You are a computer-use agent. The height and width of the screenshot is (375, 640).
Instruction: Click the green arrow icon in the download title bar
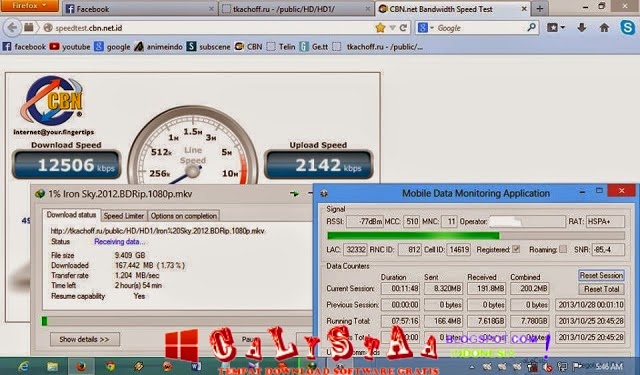pos(294,193)
